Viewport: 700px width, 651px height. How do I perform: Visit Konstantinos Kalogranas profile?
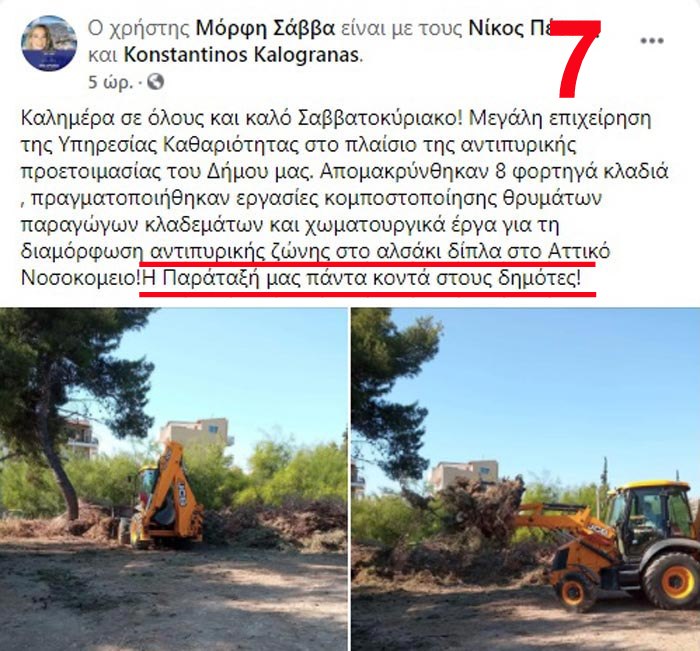[241, 54]
